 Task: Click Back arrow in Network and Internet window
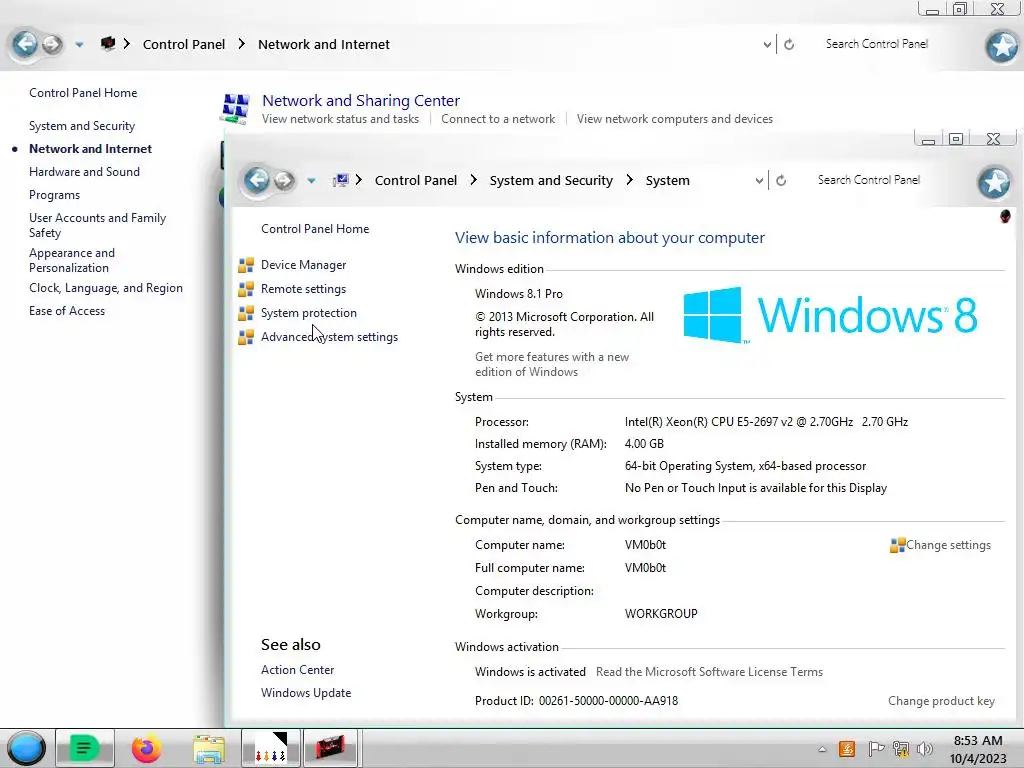coord(25,44)
